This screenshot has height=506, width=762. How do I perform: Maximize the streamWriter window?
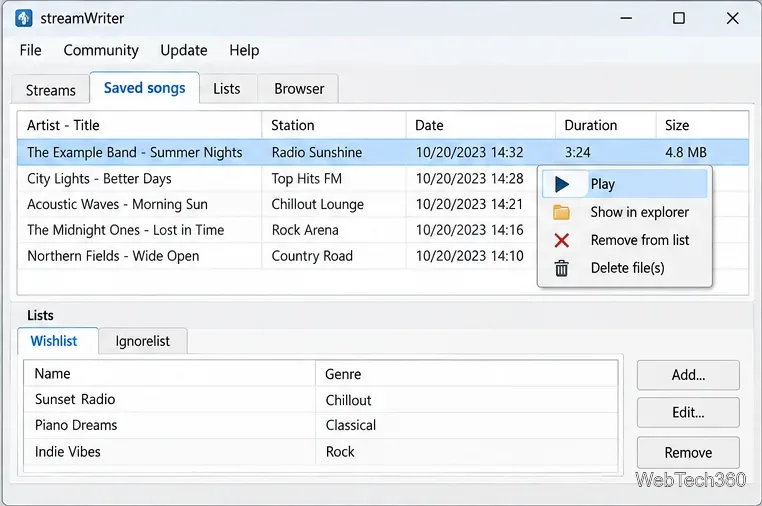point(679,18)
